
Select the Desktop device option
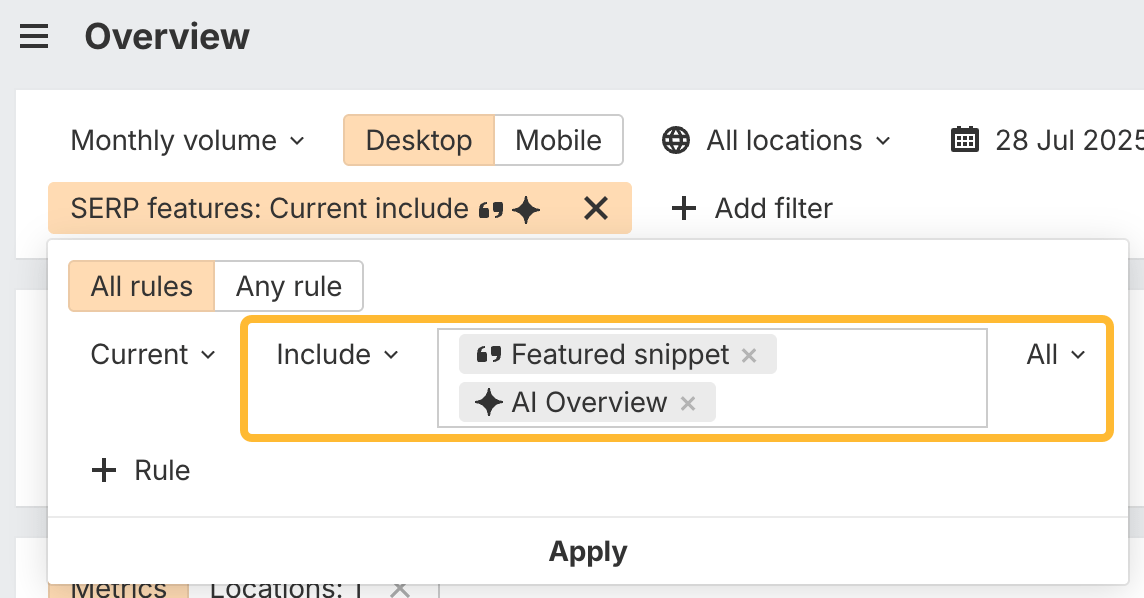tap(419, 140)
